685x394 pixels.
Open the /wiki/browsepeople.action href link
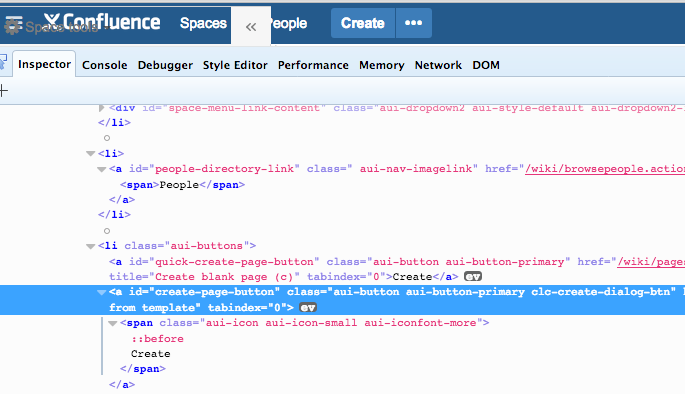(605, 169)
